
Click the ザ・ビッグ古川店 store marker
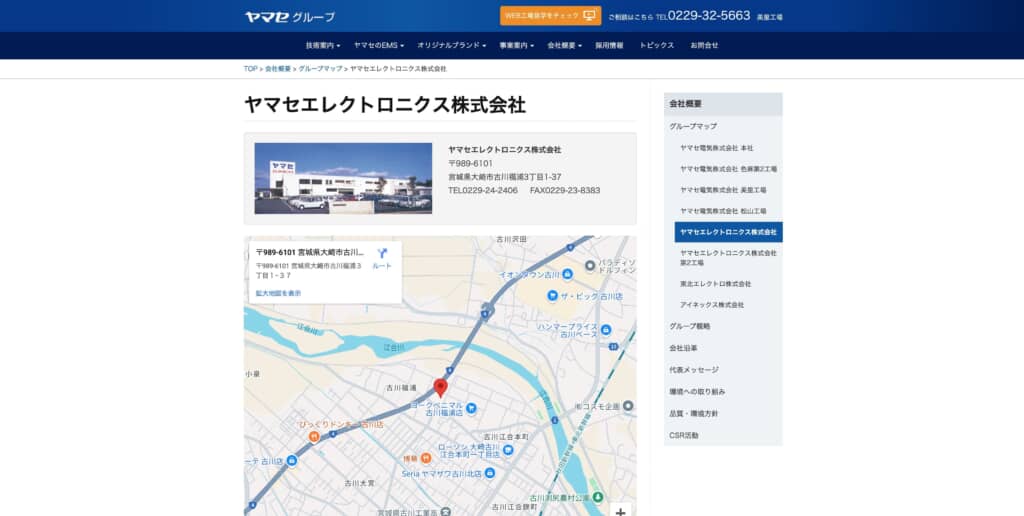[x=552, y=296]
